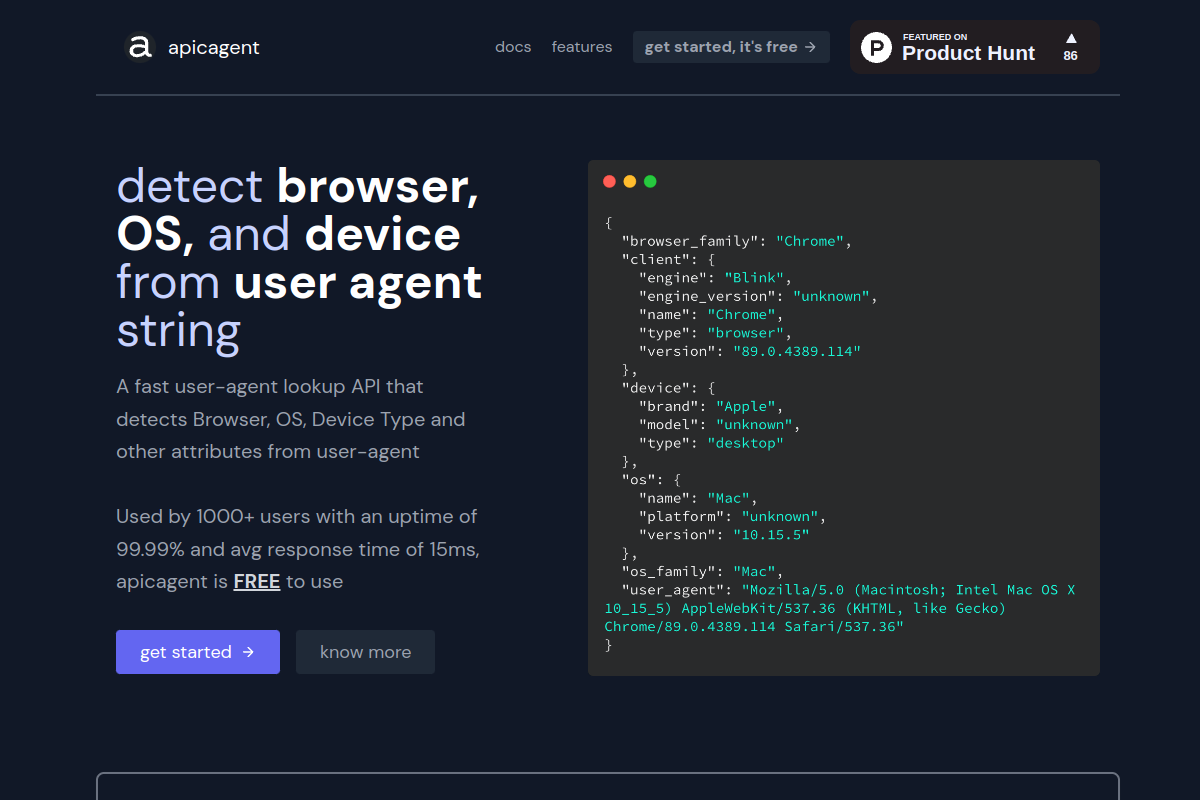Click the 'Used by 1000+ users' paragraph
Image resolution: width=1200 pixels, height=800 pixels.
(298, 549)
